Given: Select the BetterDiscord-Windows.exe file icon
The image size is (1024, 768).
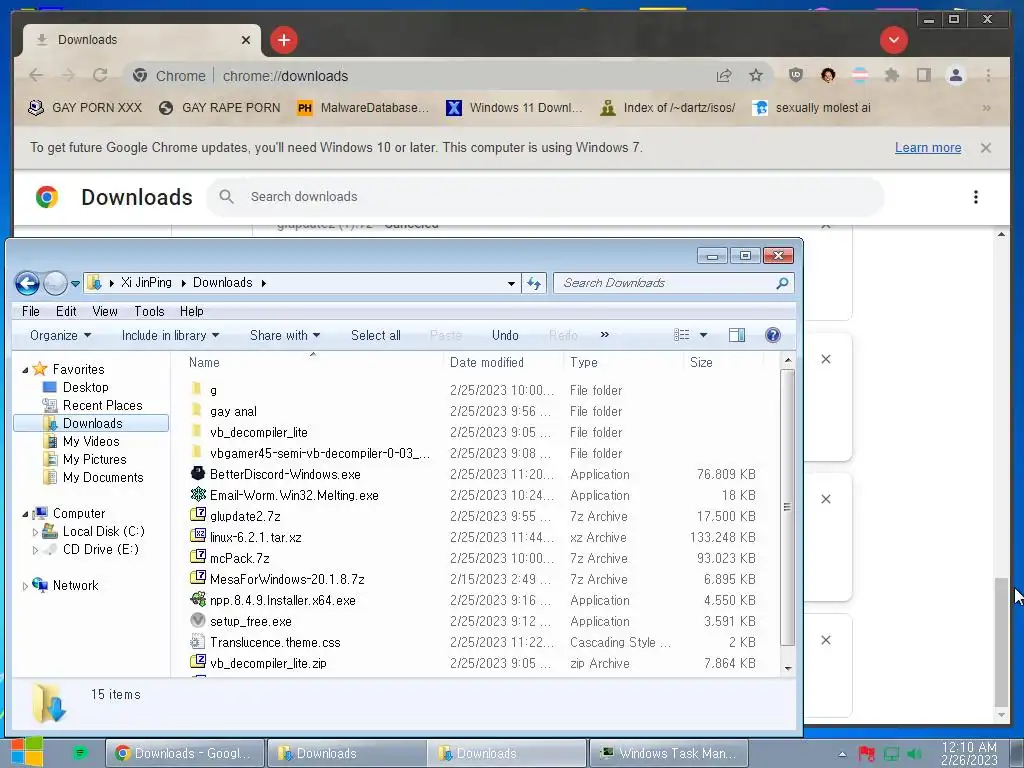Looking at the screenshot, I should (x=197, y=473).
